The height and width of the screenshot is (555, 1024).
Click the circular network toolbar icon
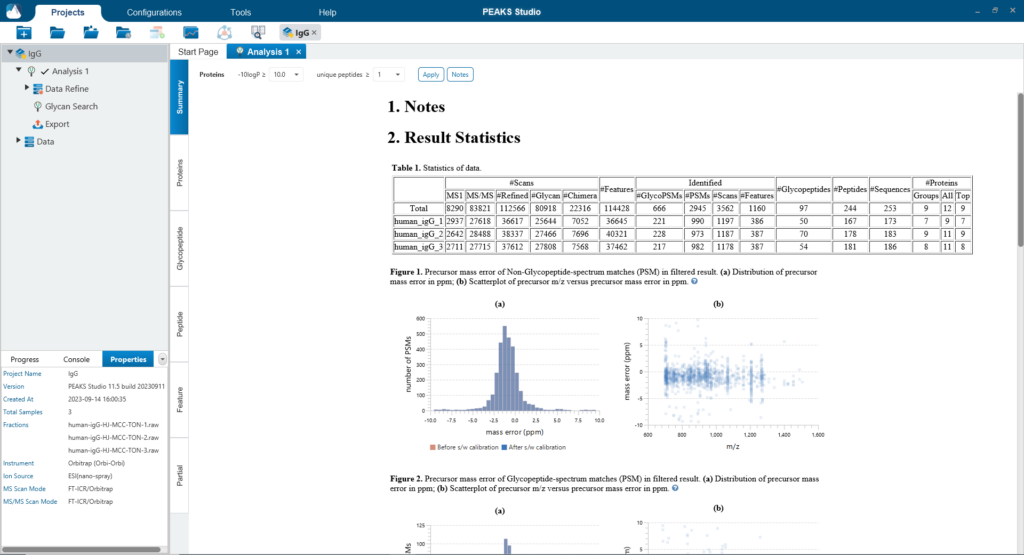(x=224, y=33)
